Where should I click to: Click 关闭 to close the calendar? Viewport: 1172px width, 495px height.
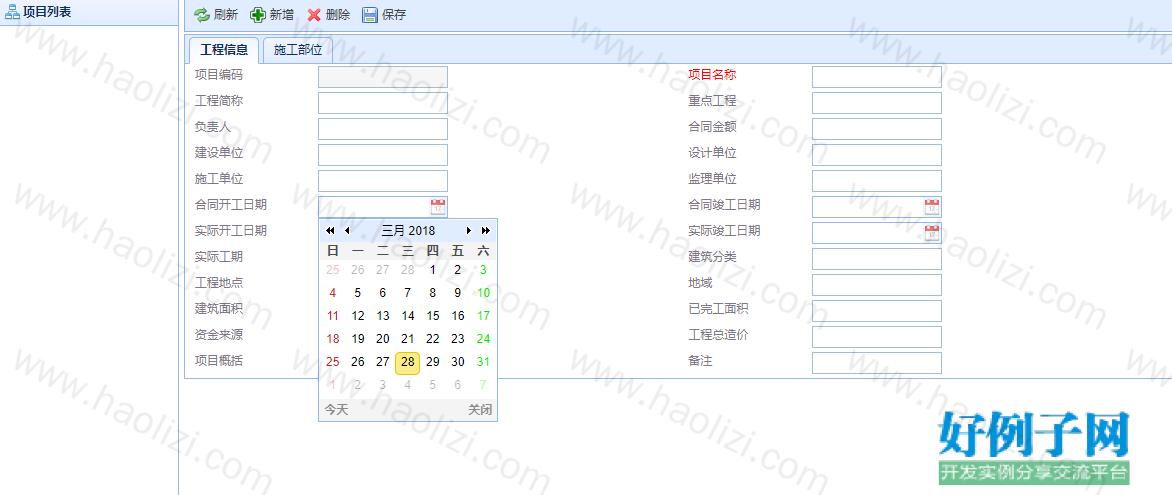click(480, 410)
